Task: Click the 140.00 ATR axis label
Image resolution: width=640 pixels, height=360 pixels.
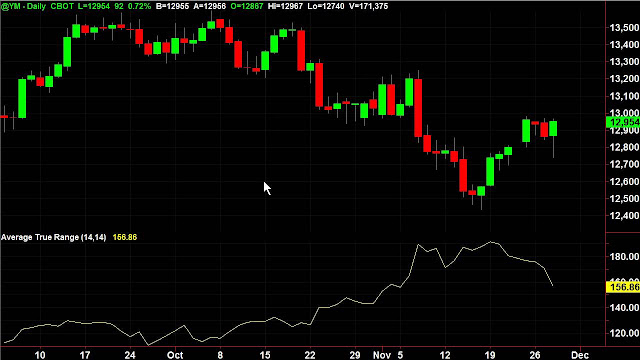Action: pyautogui.click(x=625, y=308)
